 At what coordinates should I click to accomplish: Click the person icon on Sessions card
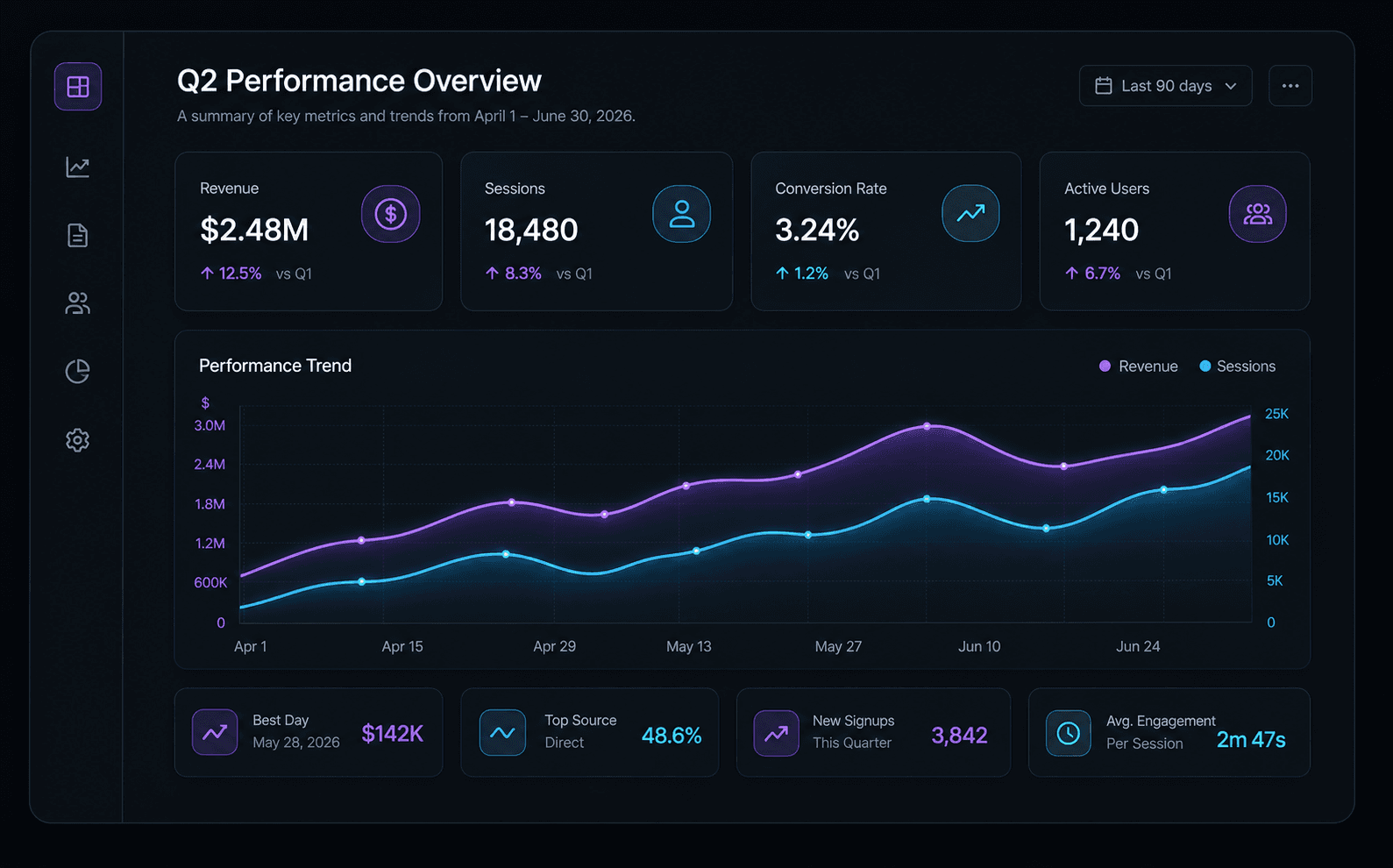[x=681, y=214]
